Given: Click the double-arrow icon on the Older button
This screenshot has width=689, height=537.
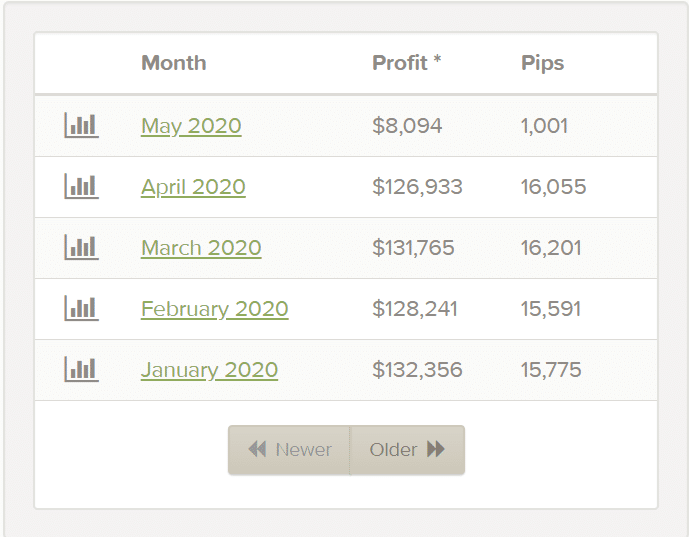Looking at the screenshot, I should [436, 449].
